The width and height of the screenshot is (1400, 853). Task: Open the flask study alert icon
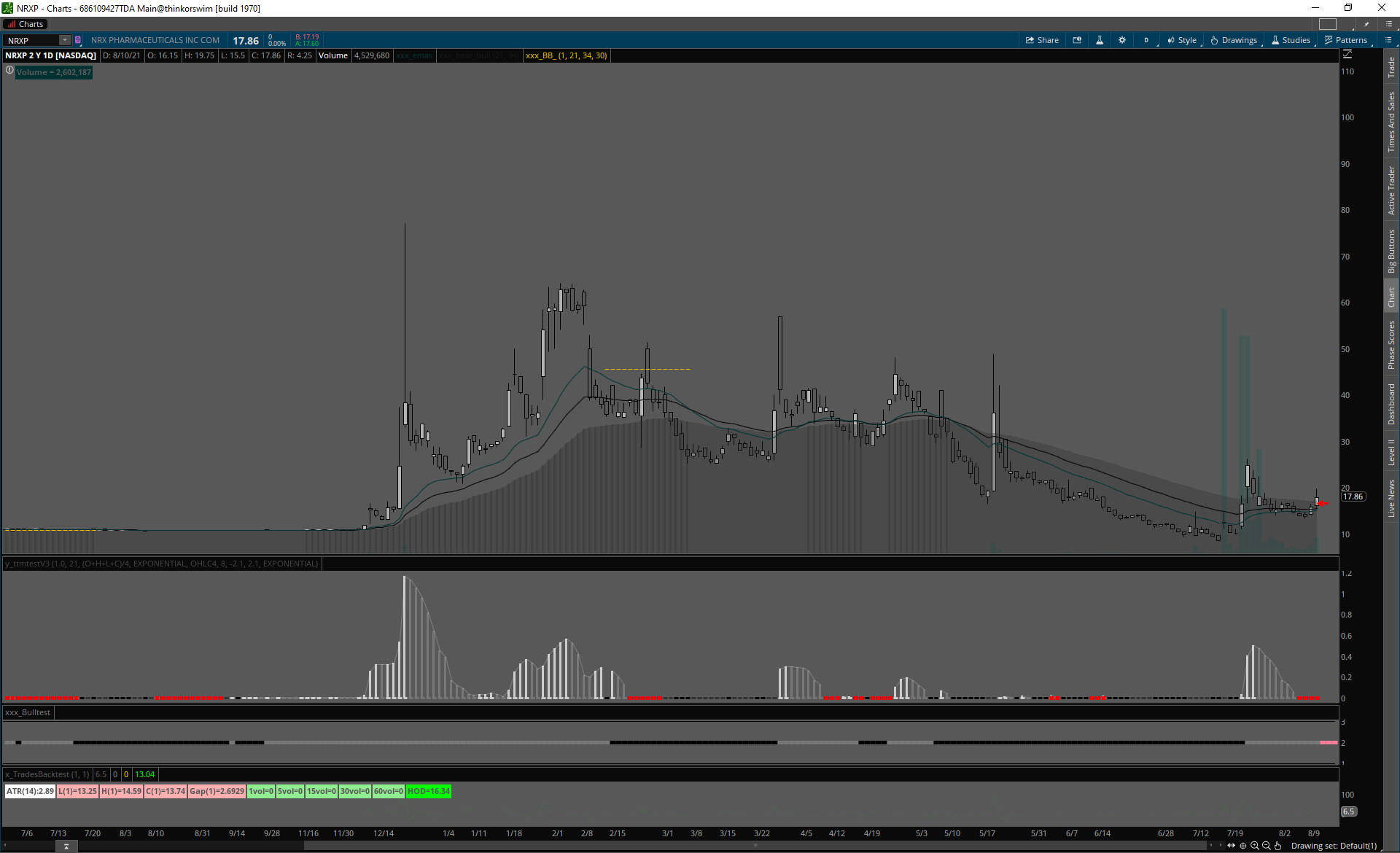[x=1100, y=40]
